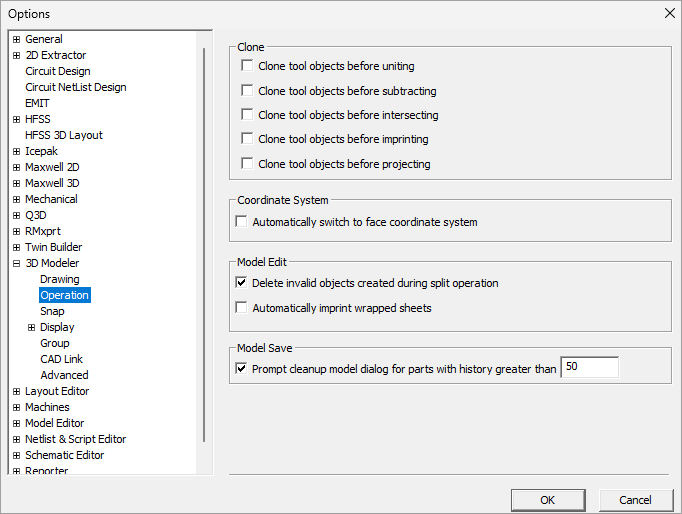Open Drawing under 3D Modeler
This screenshot has height=514, width=682.
pos(60,279)
